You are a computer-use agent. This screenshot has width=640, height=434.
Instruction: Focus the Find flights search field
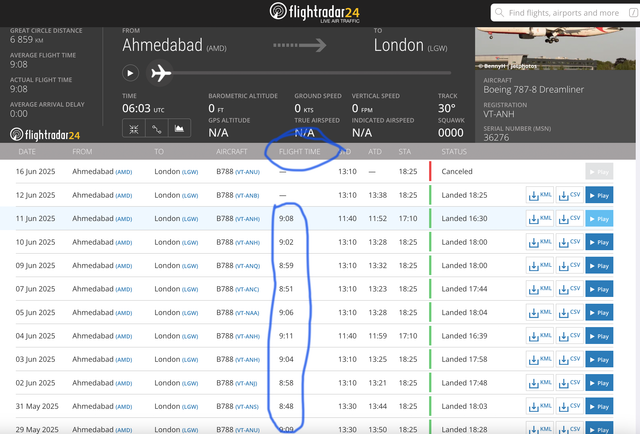pos(565,13)
